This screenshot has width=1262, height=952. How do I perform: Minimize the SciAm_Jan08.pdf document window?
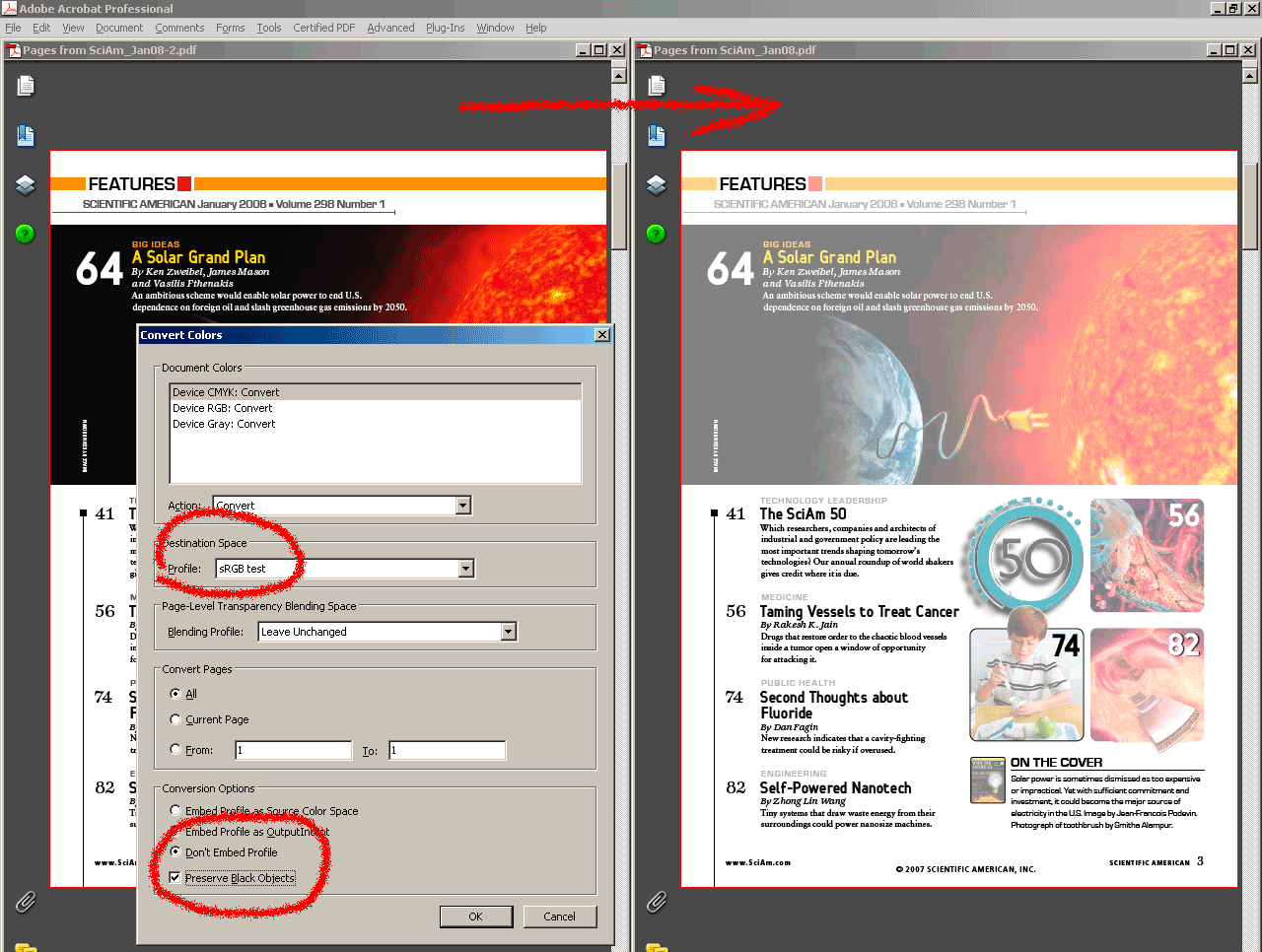click(1214, 49)
